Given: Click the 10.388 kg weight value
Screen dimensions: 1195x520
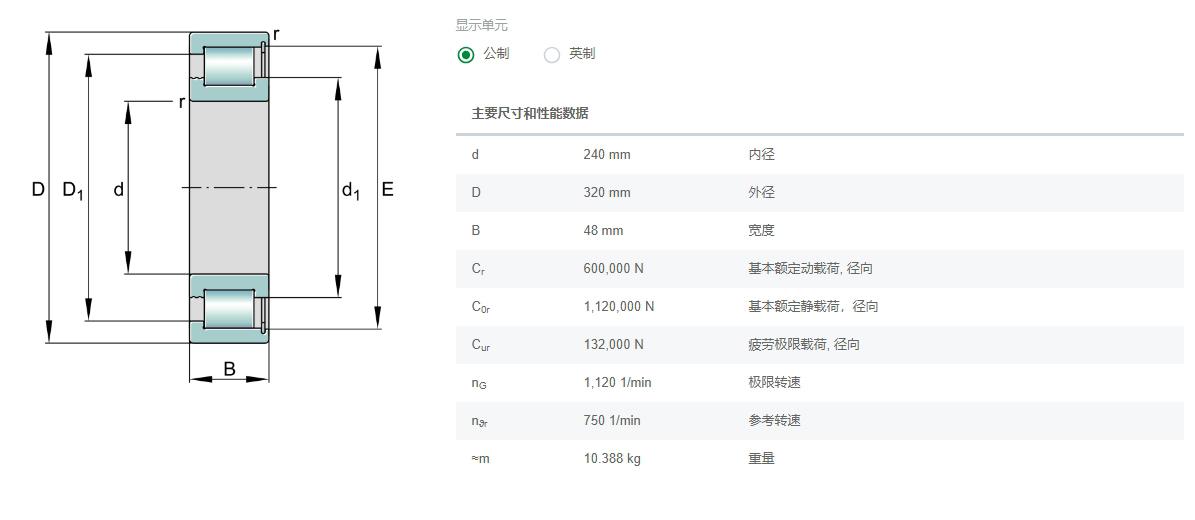Looking at the screenshot, I should pos(612,459).
